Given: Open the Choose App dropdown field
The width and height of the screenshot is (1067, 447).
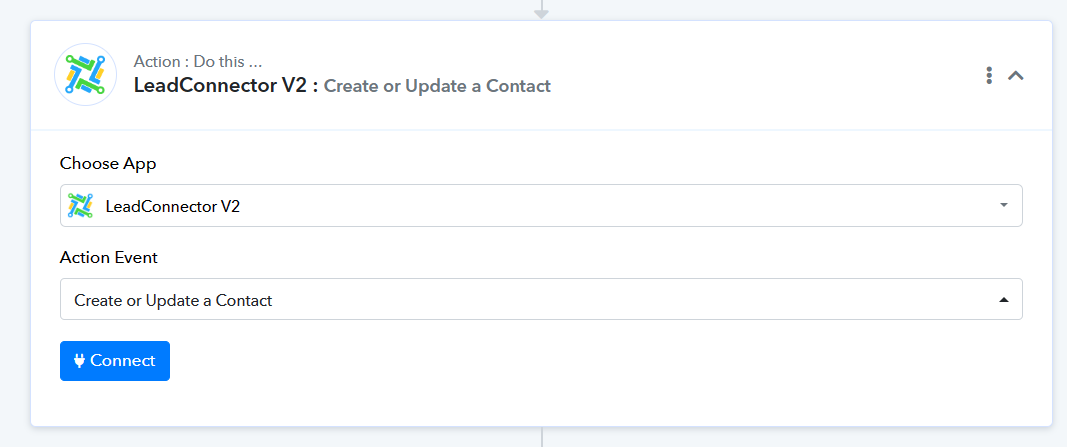Looking at the screenshot, I should [540, 206].
